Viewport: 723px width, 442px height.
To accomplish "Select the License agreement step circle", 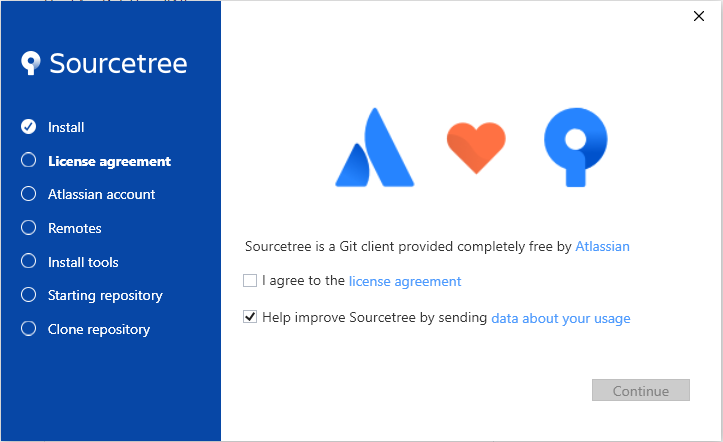I will [x=29, y=160].
